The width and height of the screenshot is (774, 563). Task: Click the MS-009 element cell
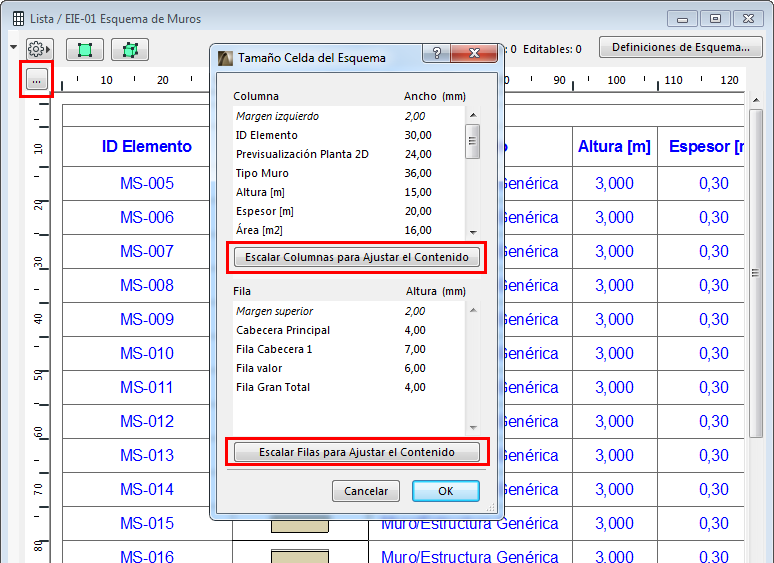point(147,319)
